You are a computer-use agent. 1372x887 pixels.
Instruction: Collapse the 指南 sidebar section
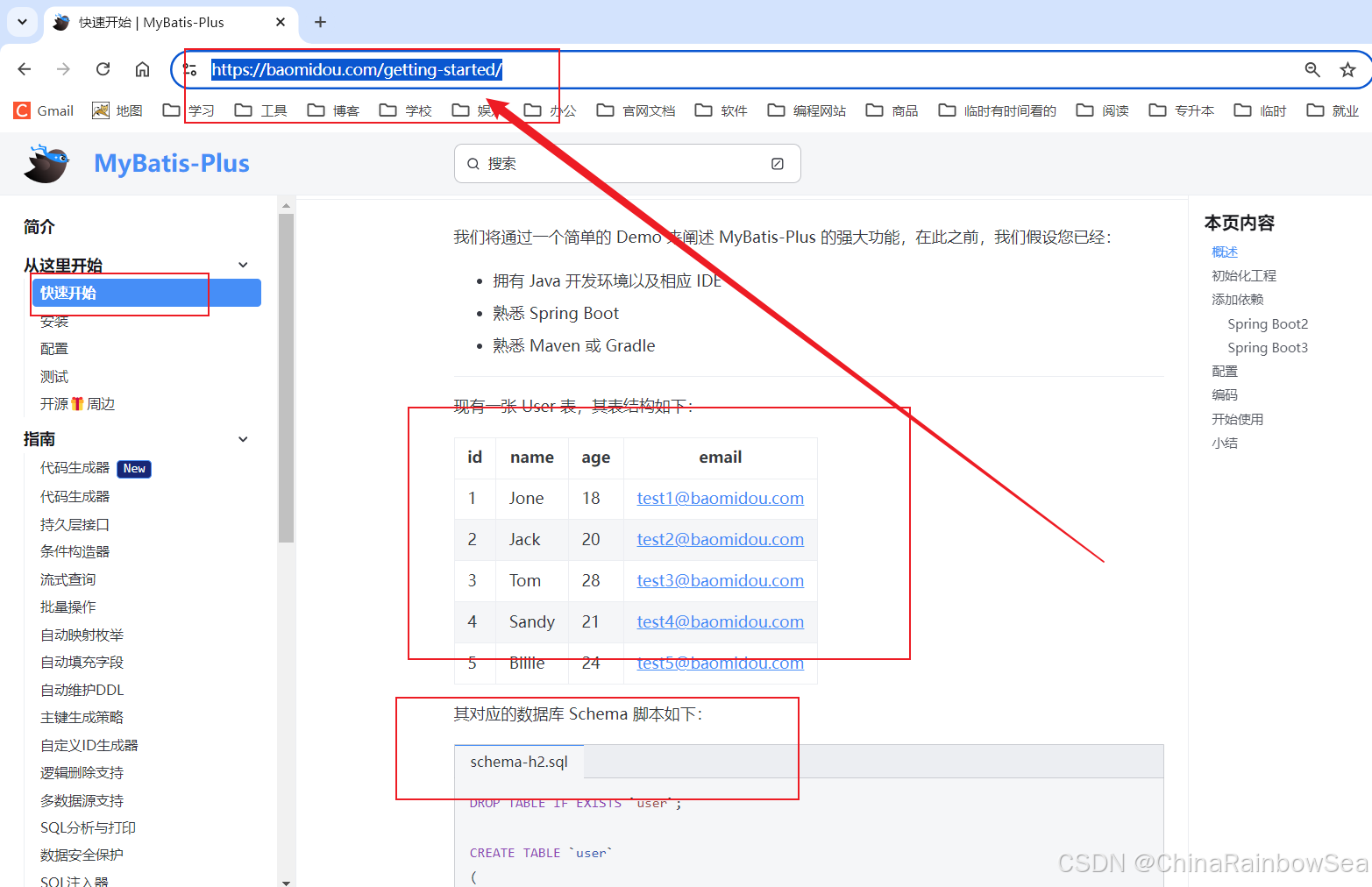coord(243,439)
